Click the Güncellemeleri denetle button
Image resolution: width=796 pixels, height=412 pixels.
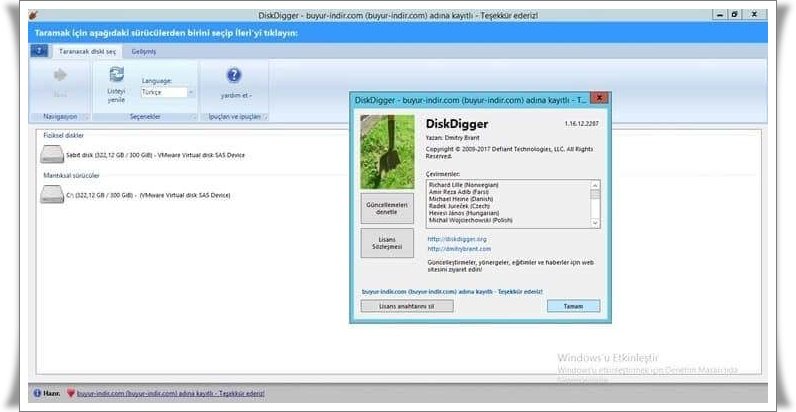point(387,208)
